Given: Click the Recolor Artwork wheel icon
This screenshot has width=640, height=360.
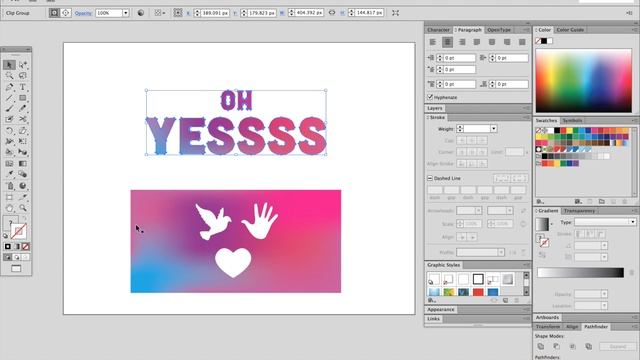Looking at the screenshot, I should click(x=141, y=13).
